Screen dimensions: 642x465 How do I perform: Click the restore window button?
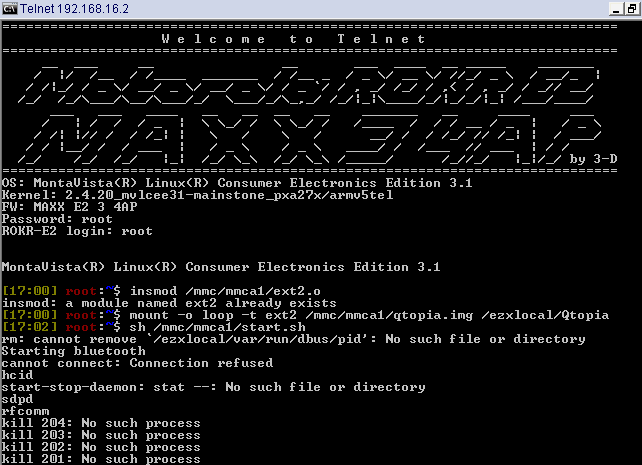632,9
